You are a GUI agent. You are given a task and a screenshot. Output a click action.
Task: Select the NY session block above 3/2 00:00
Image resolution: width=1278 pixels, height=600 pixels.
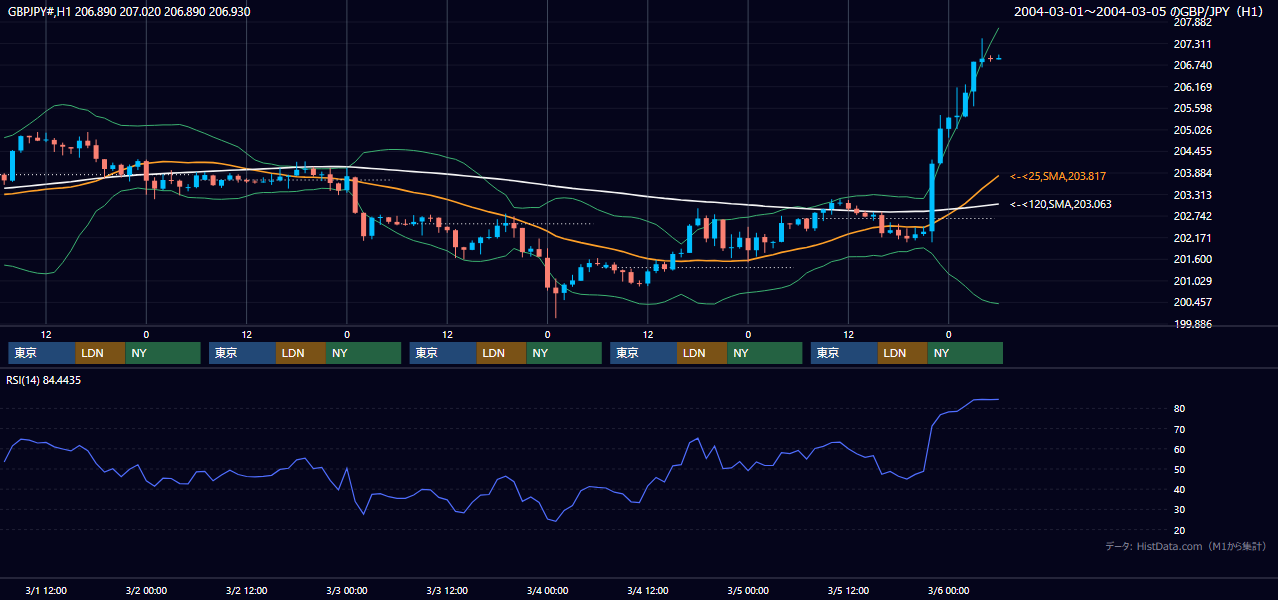163,353
